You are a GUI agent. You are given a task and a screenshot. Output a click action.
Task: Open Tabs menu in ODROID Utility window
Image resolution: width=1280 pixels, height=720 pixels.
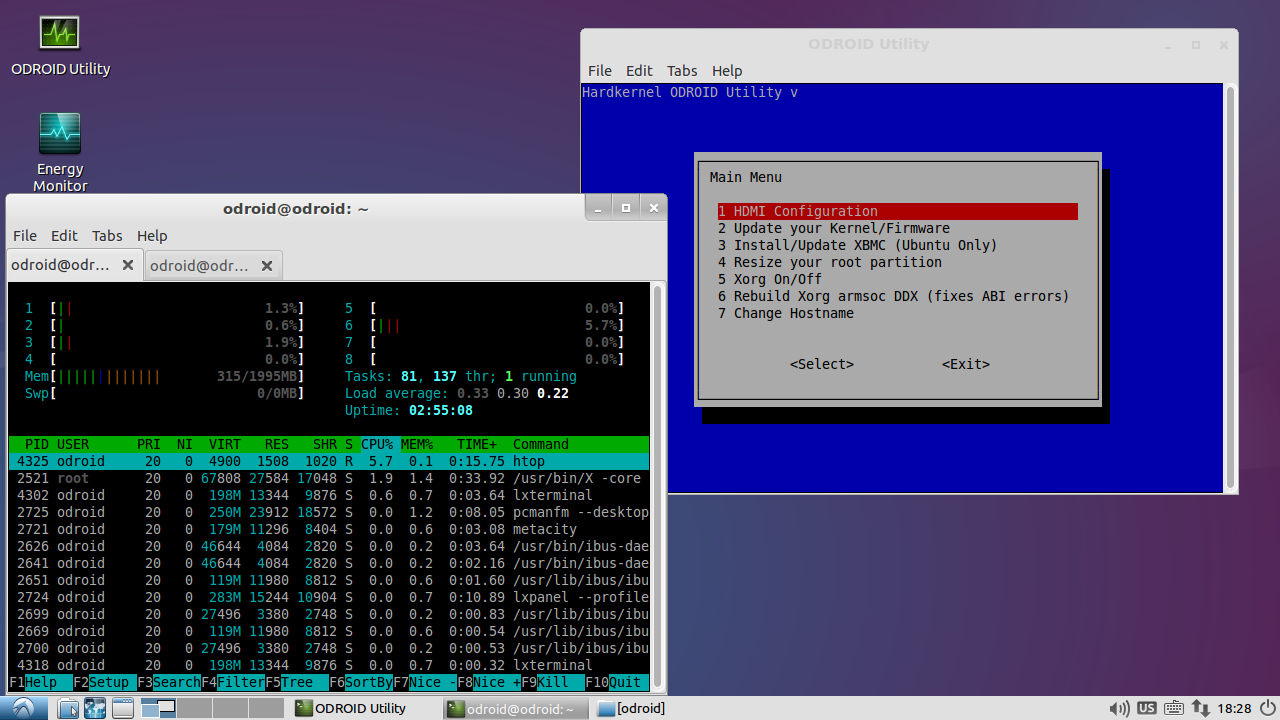[682, 71]
